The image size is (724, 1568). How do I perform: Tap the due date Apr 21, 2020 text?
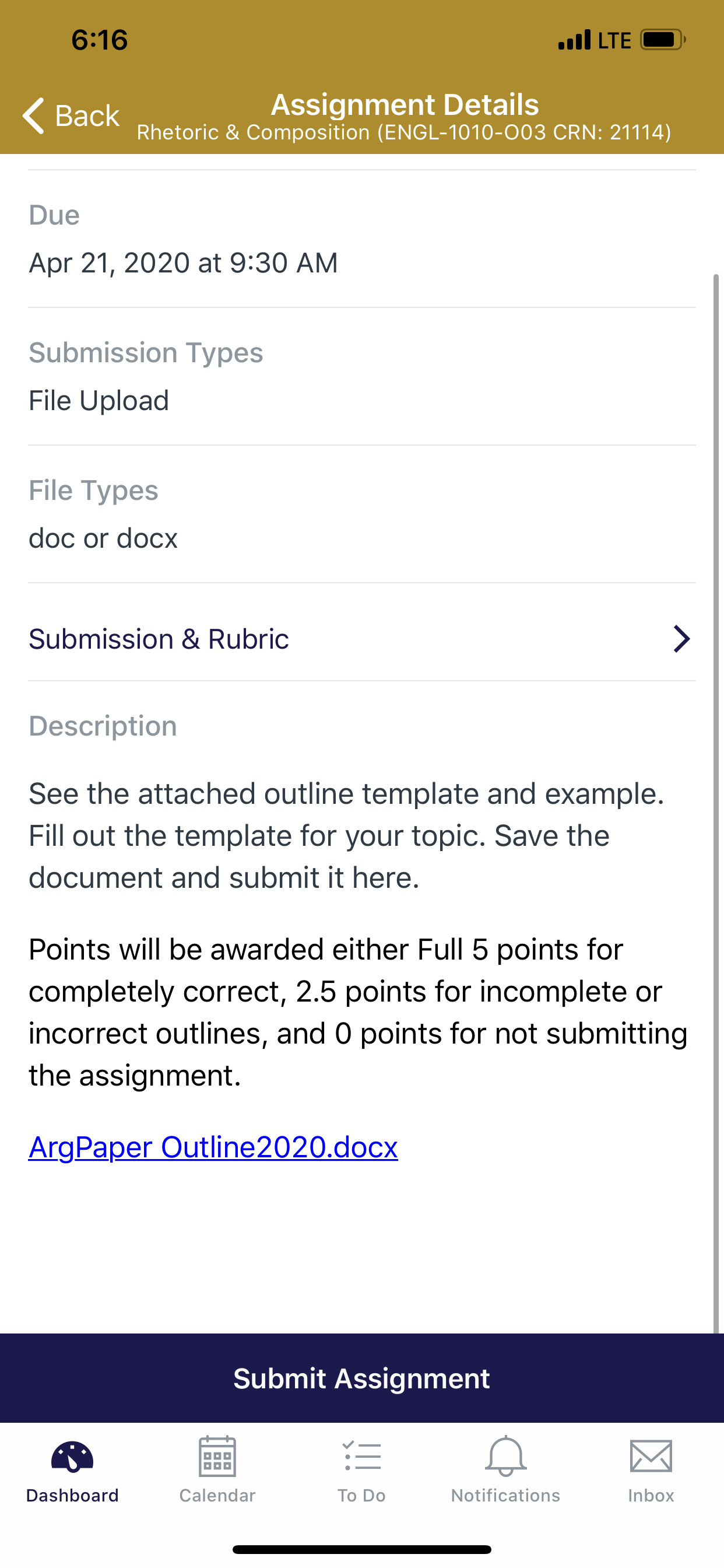coord(183,263)
